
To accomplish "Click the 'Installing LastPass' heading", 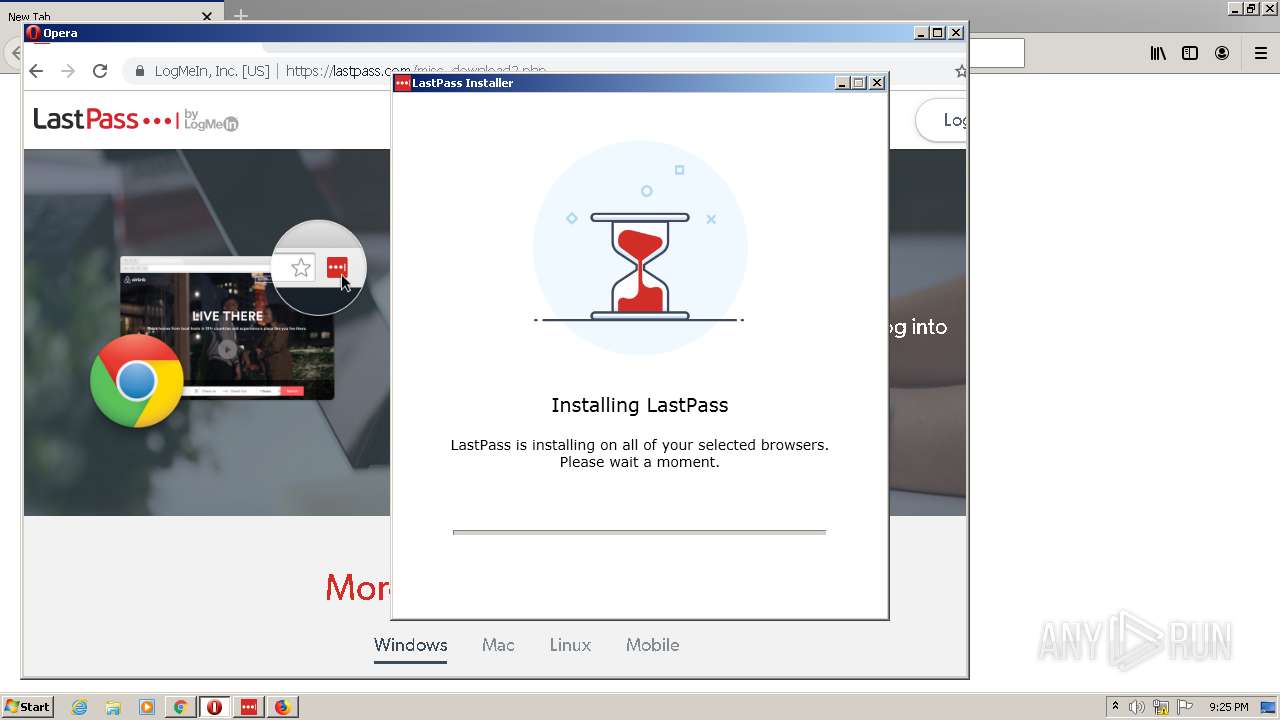I will pyautogui.click(x=640, y=405).
